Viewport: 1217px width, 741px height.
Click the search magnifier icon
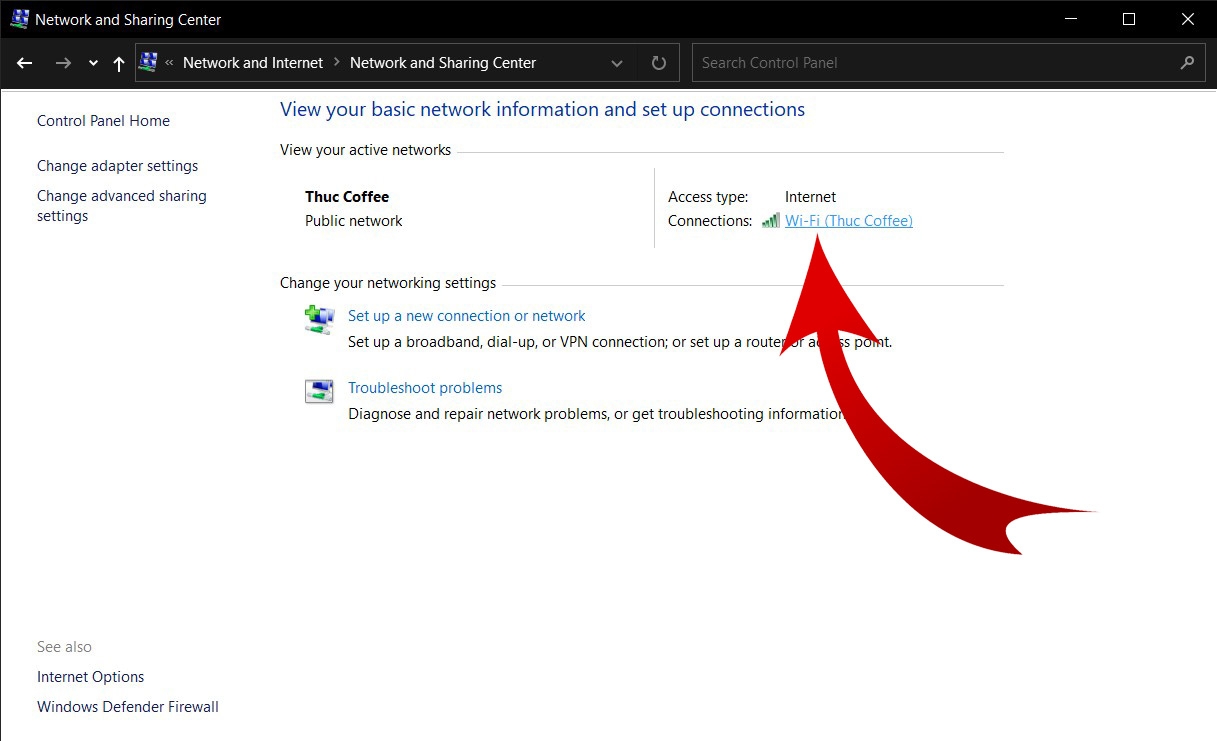point(1187,62)
